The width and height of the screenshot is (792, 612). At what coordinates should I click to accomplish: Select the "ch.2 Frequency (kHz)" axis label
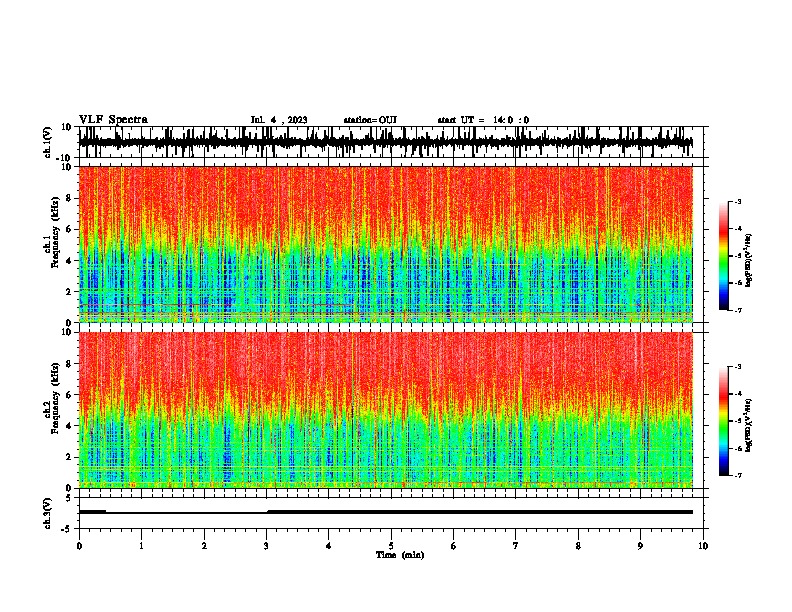pyautogui.click(x=52, y=398)
